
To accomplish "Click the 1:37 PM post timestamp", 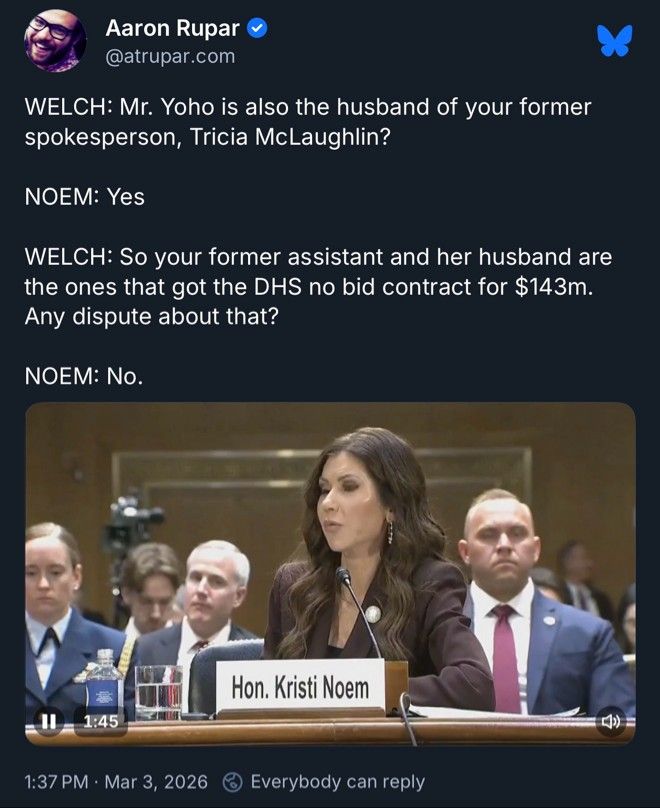I will (x=56, y=782).
